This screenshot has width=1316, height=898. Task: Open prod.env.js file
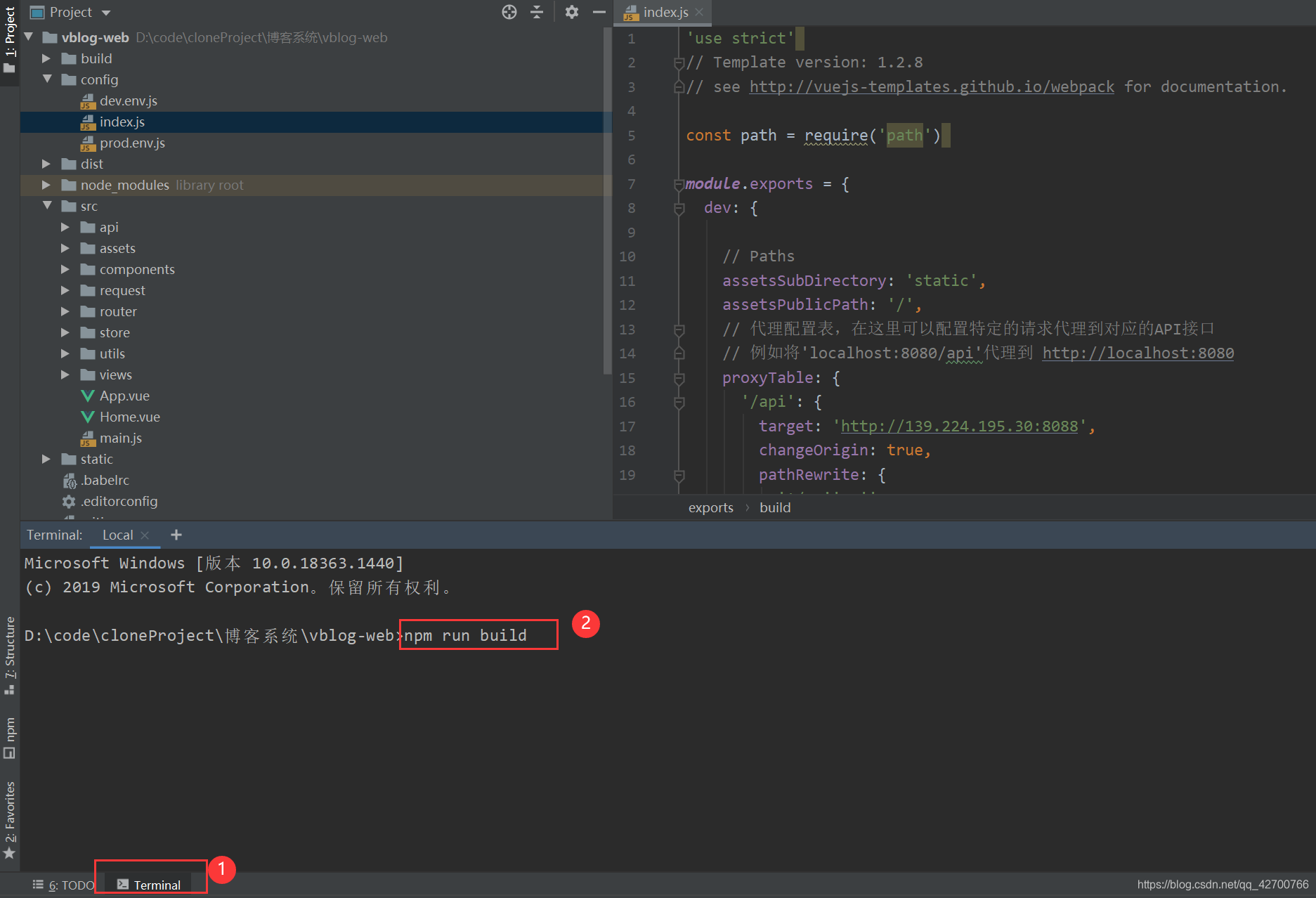click(132, 143)
